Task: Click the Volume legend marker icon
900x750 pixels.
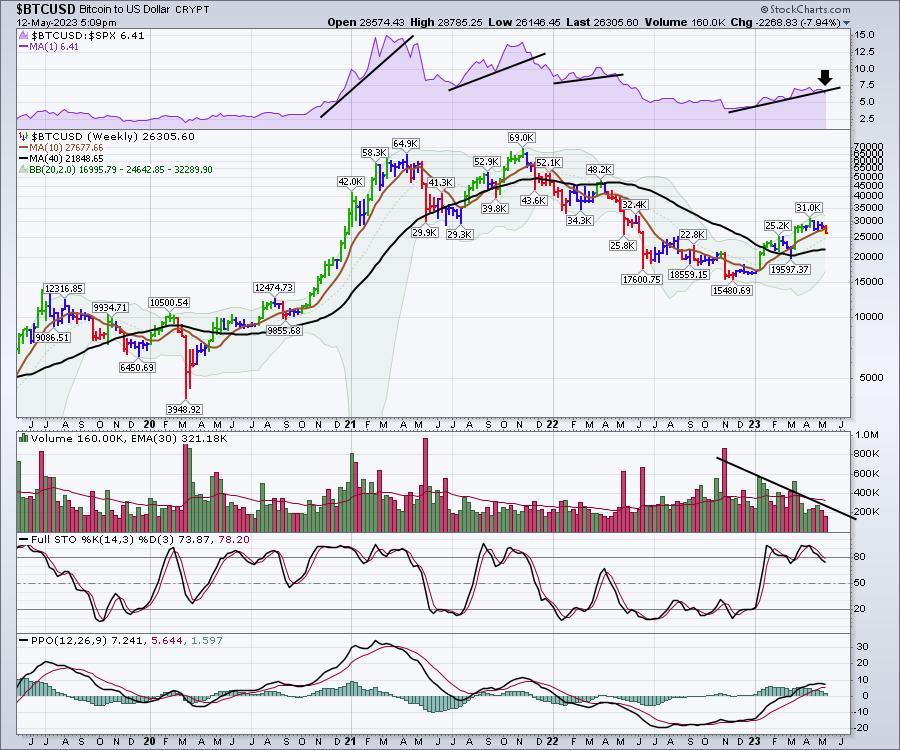Action: click(x=24, y=436)
